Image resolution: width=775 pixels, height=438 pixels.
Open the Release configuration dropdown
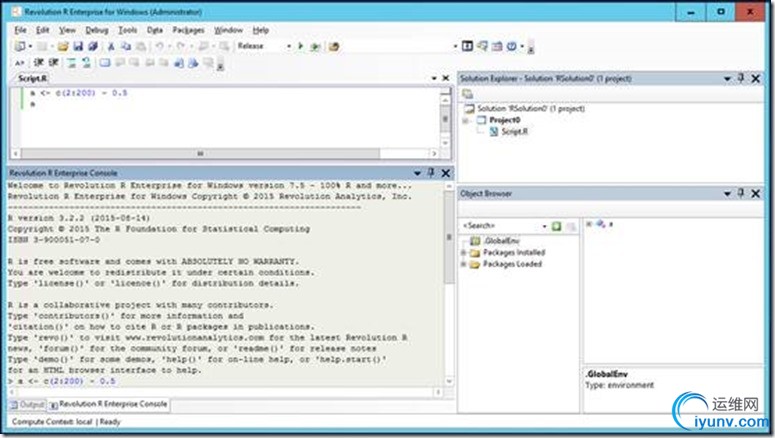(289, 46)
